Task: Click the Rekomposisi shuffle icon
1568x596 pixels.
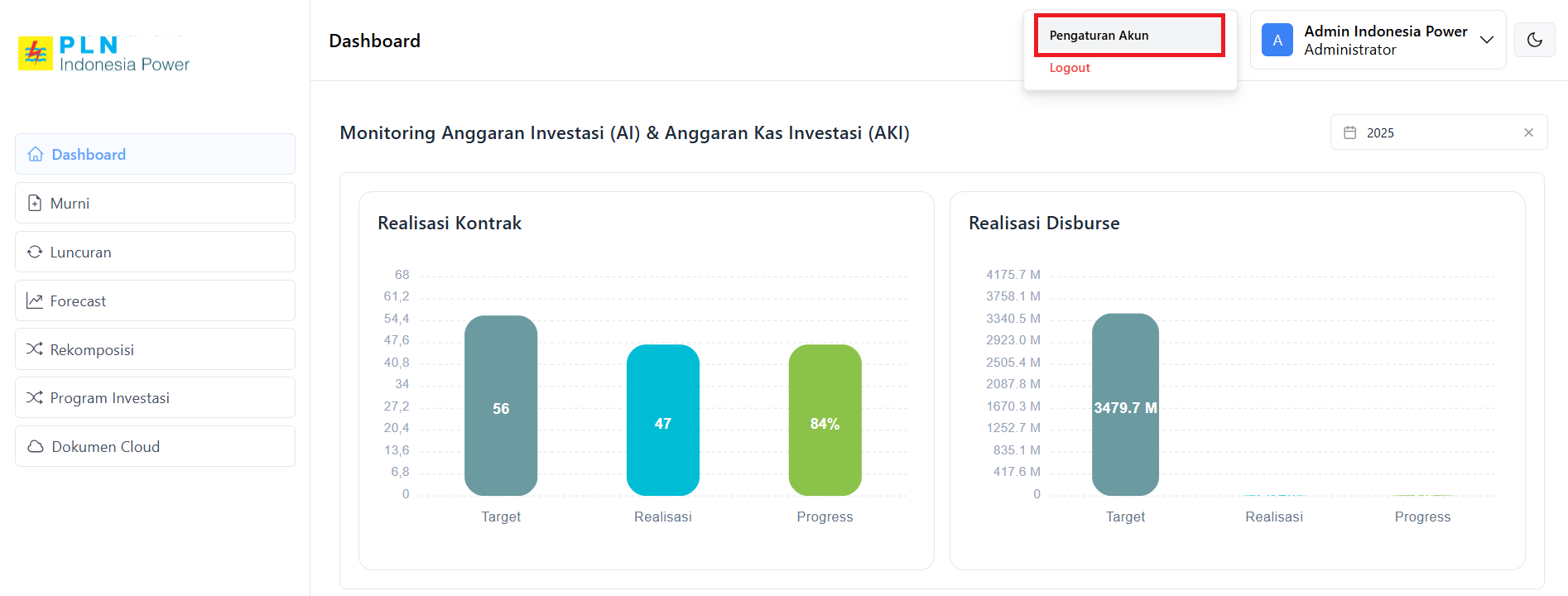Action: [x=35, y=349]
